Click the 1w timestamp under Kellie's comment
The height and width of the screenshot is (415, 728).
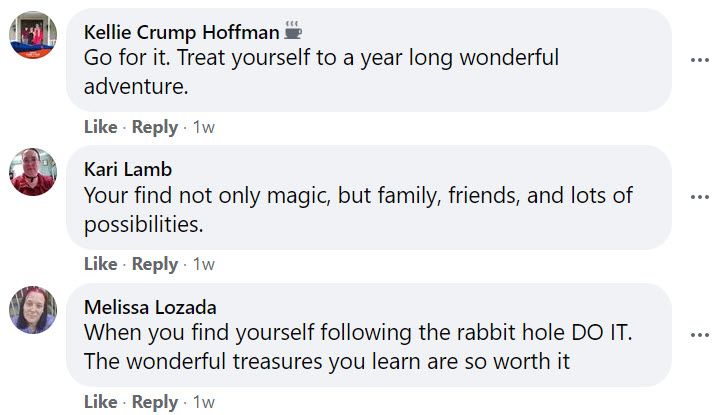point(203,127)
